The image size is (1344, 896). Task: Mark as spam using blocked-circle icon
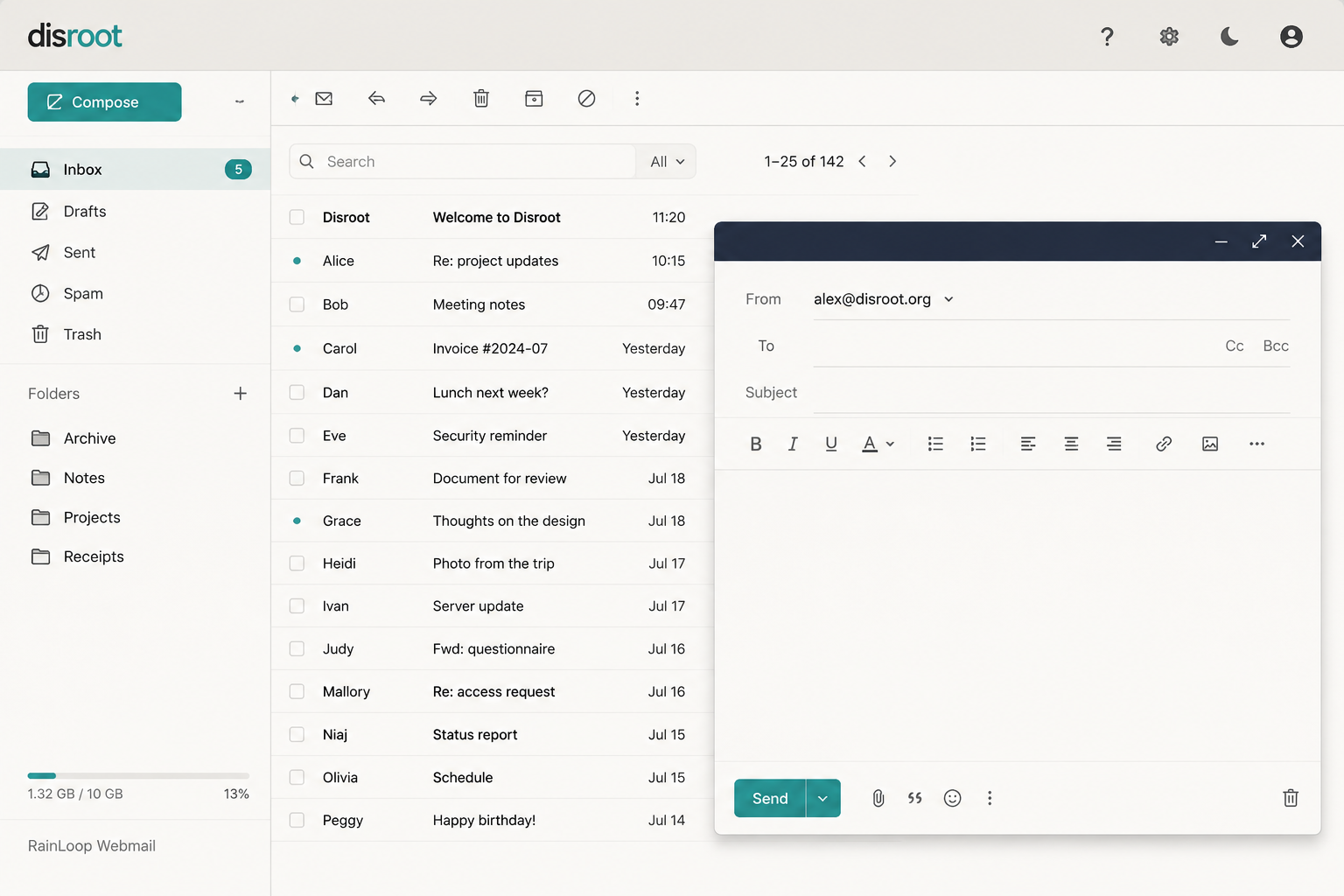(x=586, y=98)
